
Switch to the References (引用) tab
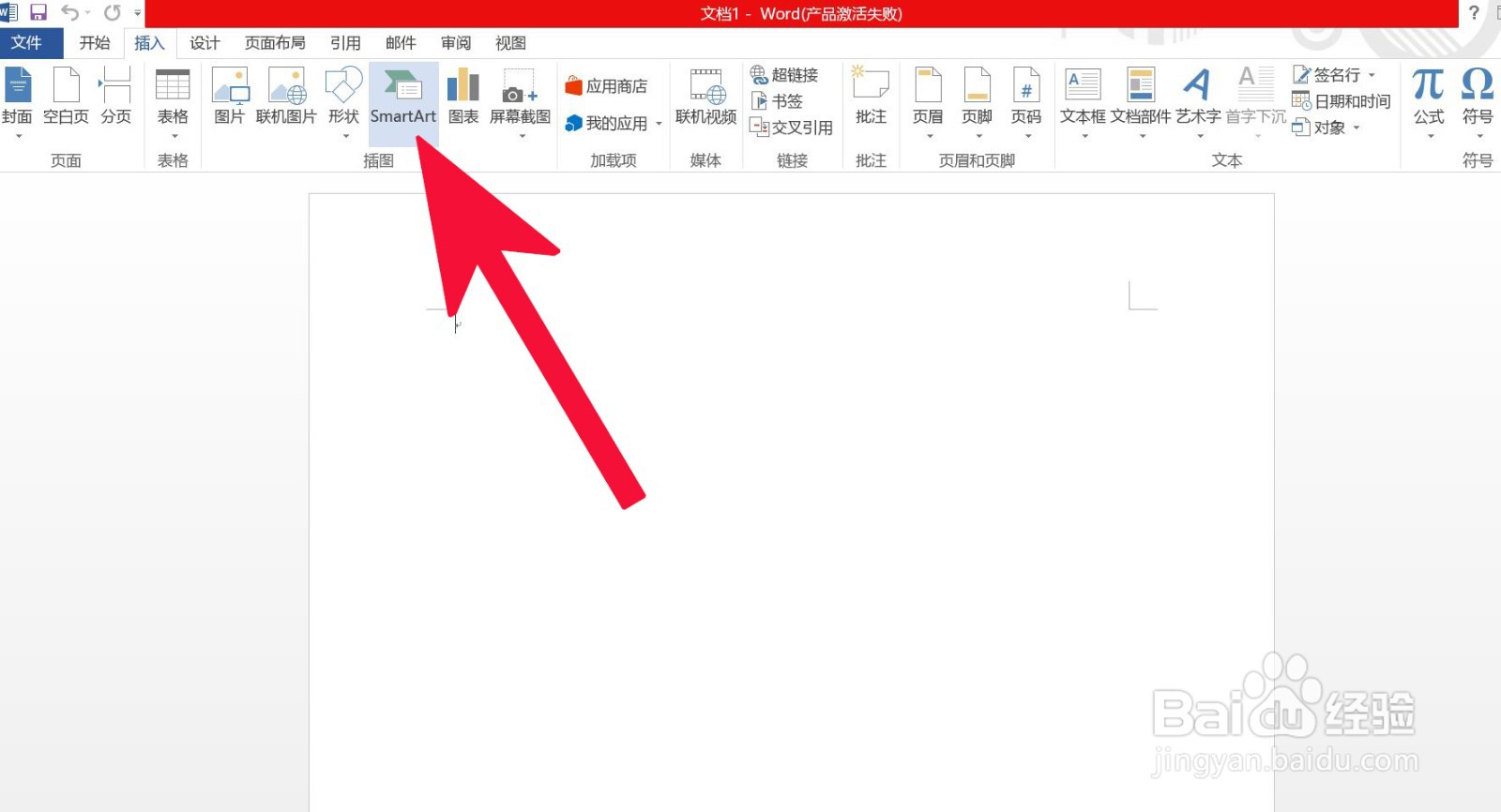(345, 43)
